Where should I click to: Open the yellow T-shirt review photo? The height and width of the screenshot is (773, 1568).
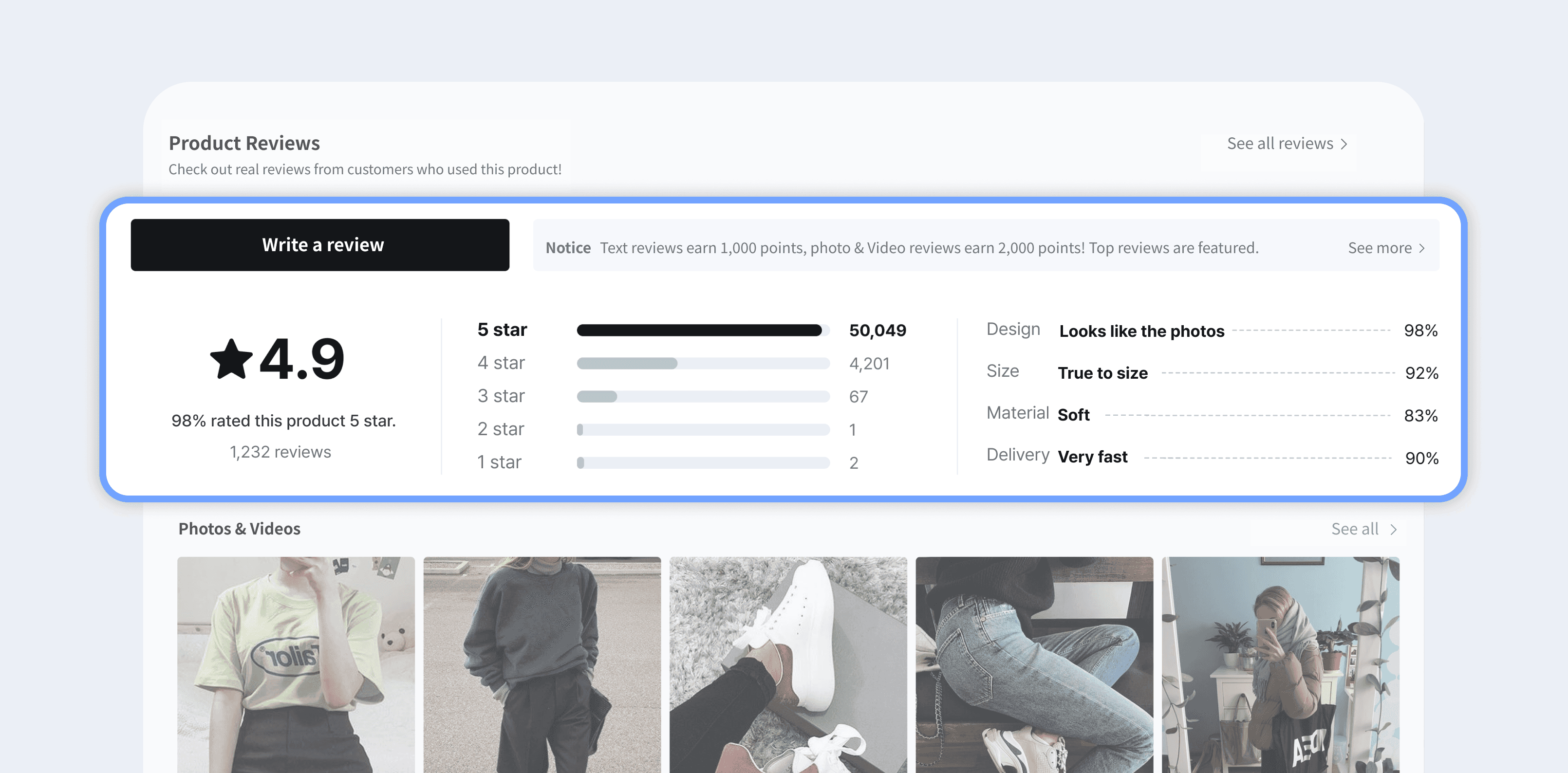pyautogui.click(x=296, y=664)
